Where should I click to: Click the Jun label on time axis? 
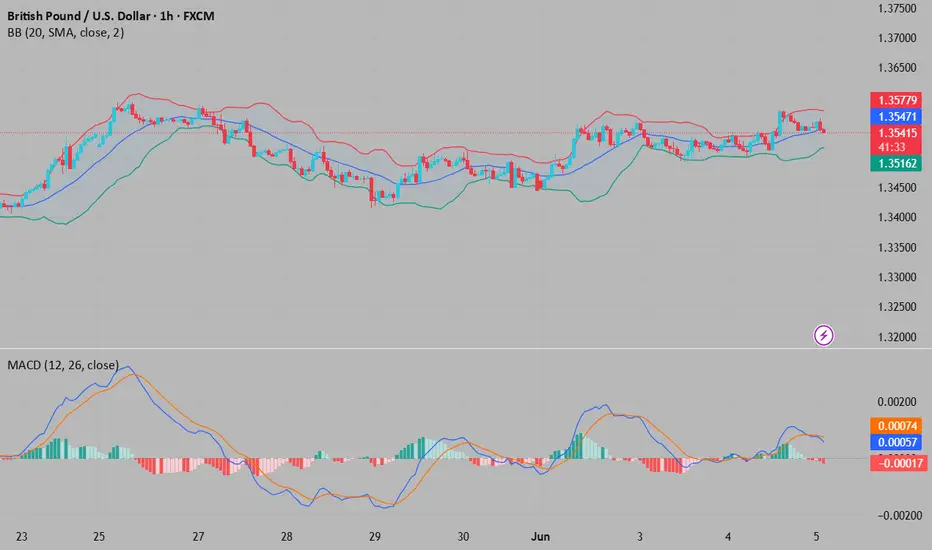coord(540,537)
